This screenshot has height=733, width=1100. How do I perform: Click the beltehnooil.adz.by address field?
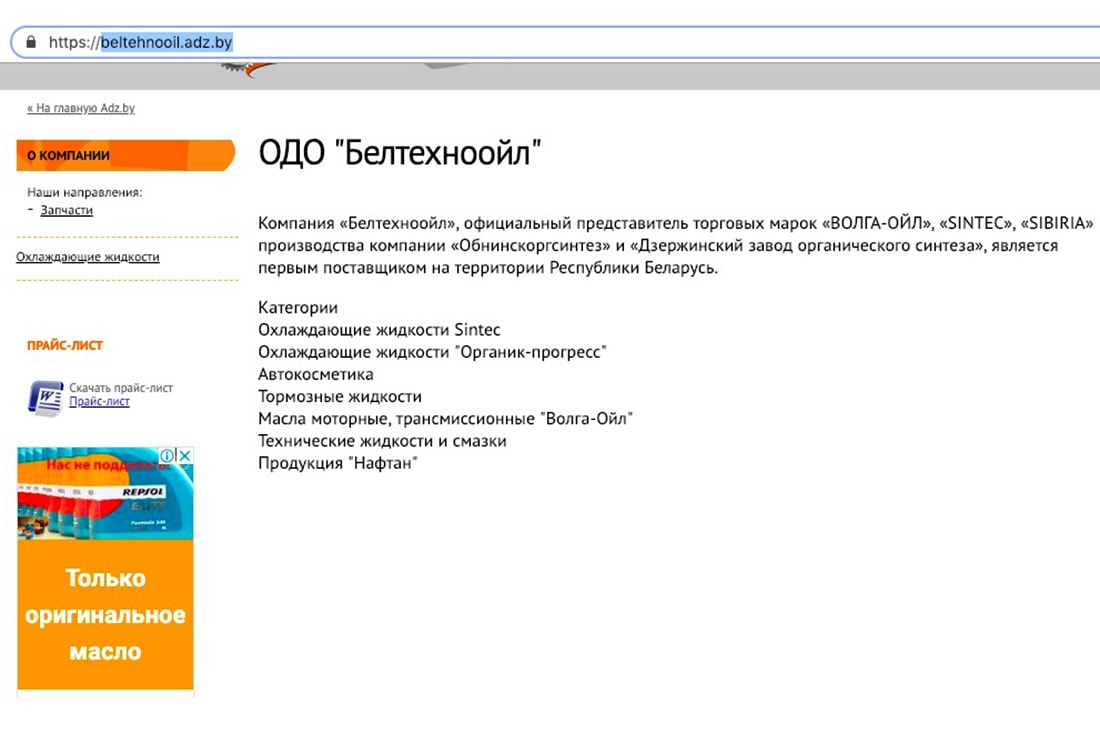(554, 42)
